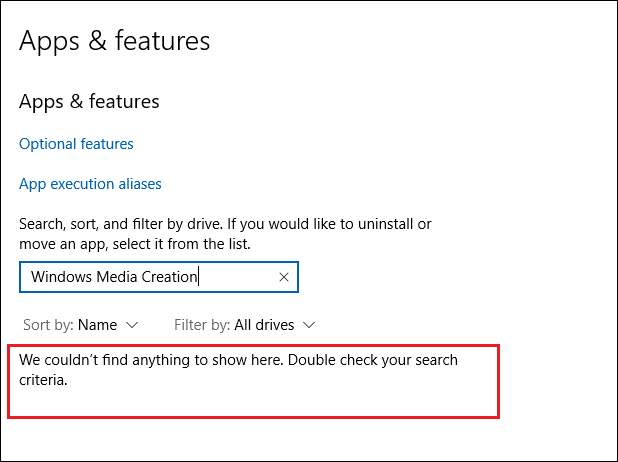
Task: Open the App execution aliases link
Action: coord(90,184)
